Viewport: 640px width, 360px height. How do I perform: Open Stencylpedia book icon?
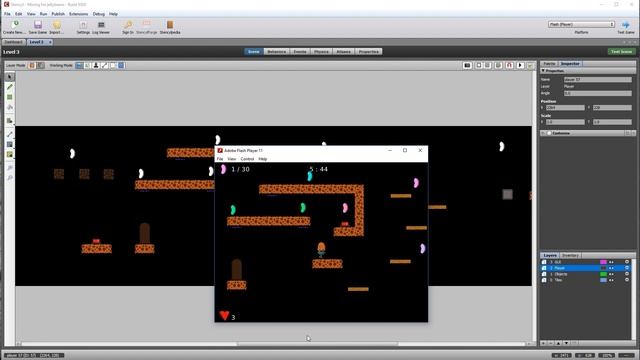click(x=170, y=25)
